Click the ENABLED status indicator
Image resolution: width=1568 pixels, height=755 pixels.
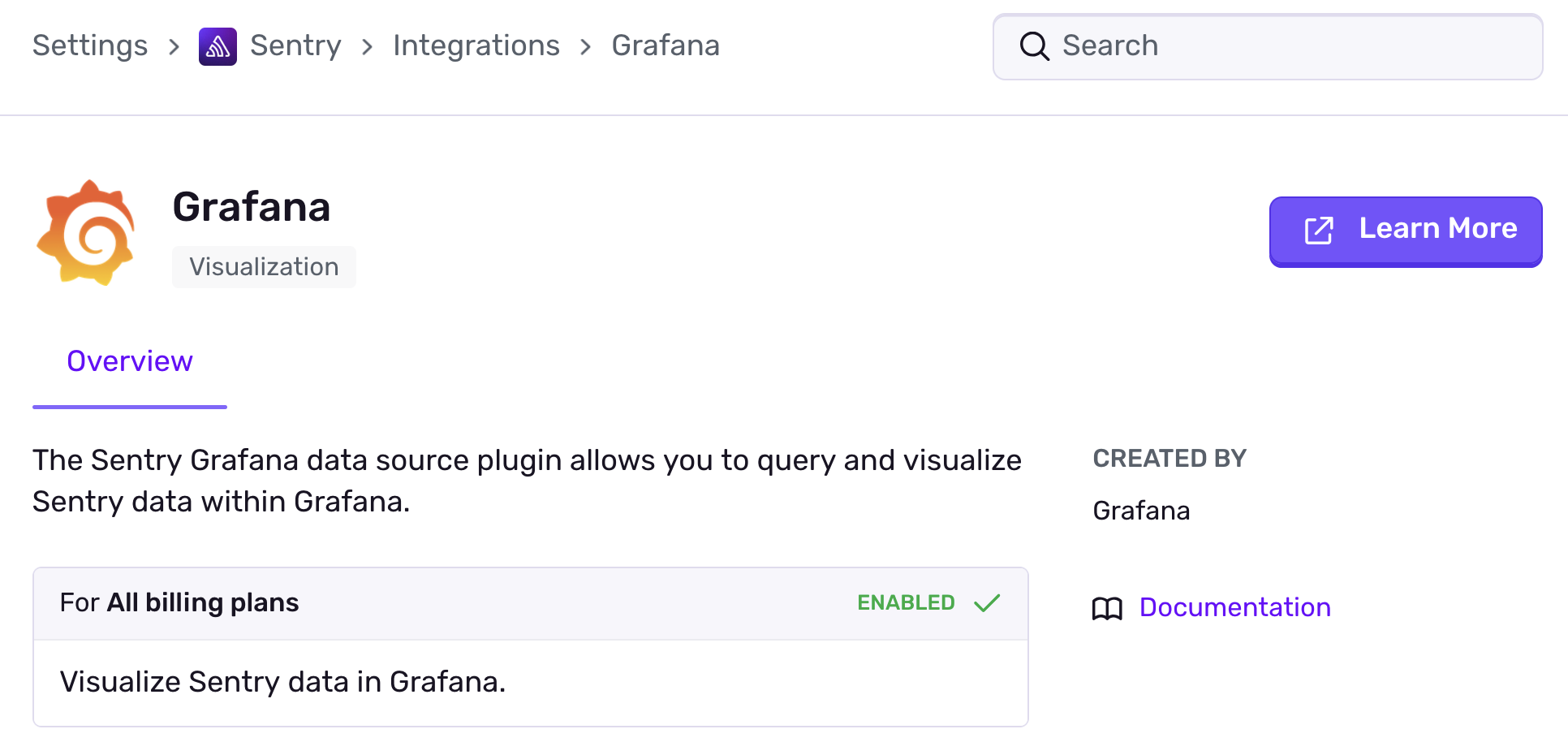(x=905, y=602)
